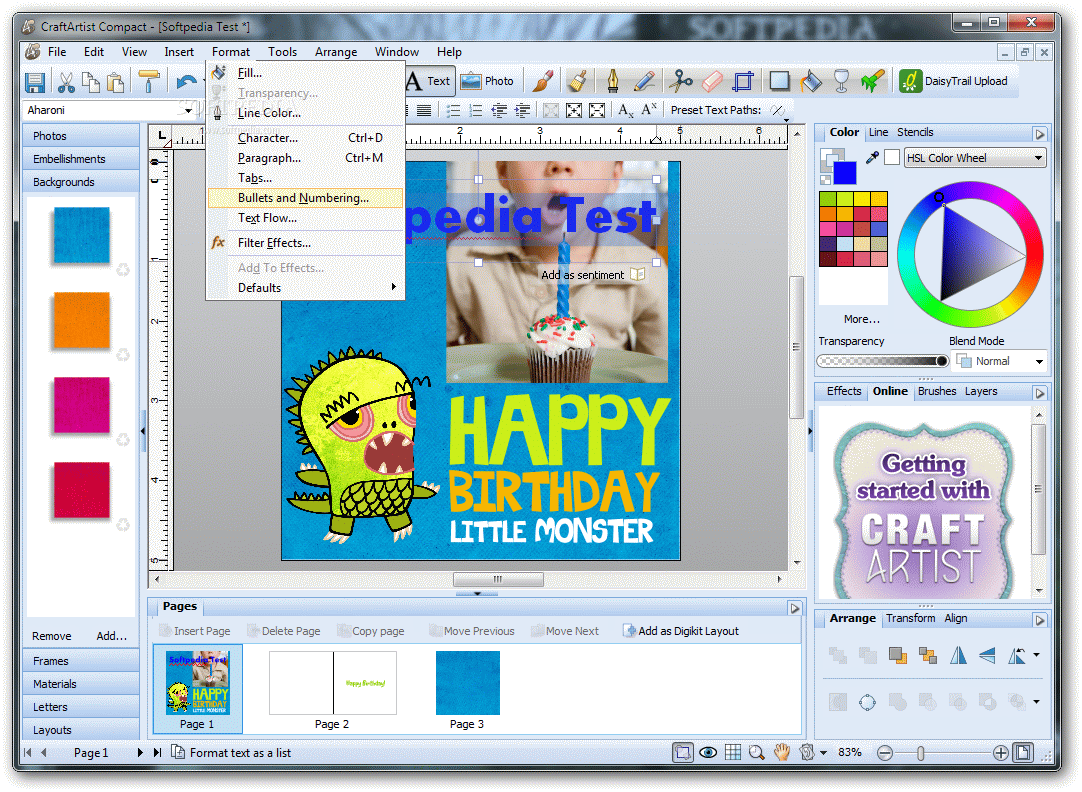Click the Copy icon
The image size is (1082, 792).
click(x=90, y=82)
